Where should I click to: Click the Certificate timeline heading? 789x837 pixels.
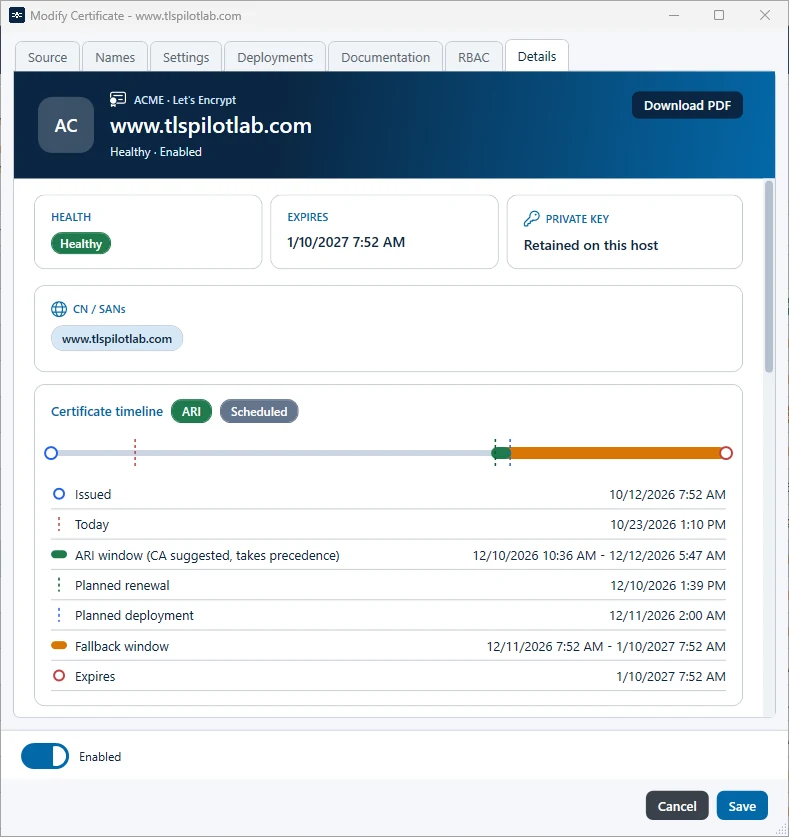click(x=107, y=412)
